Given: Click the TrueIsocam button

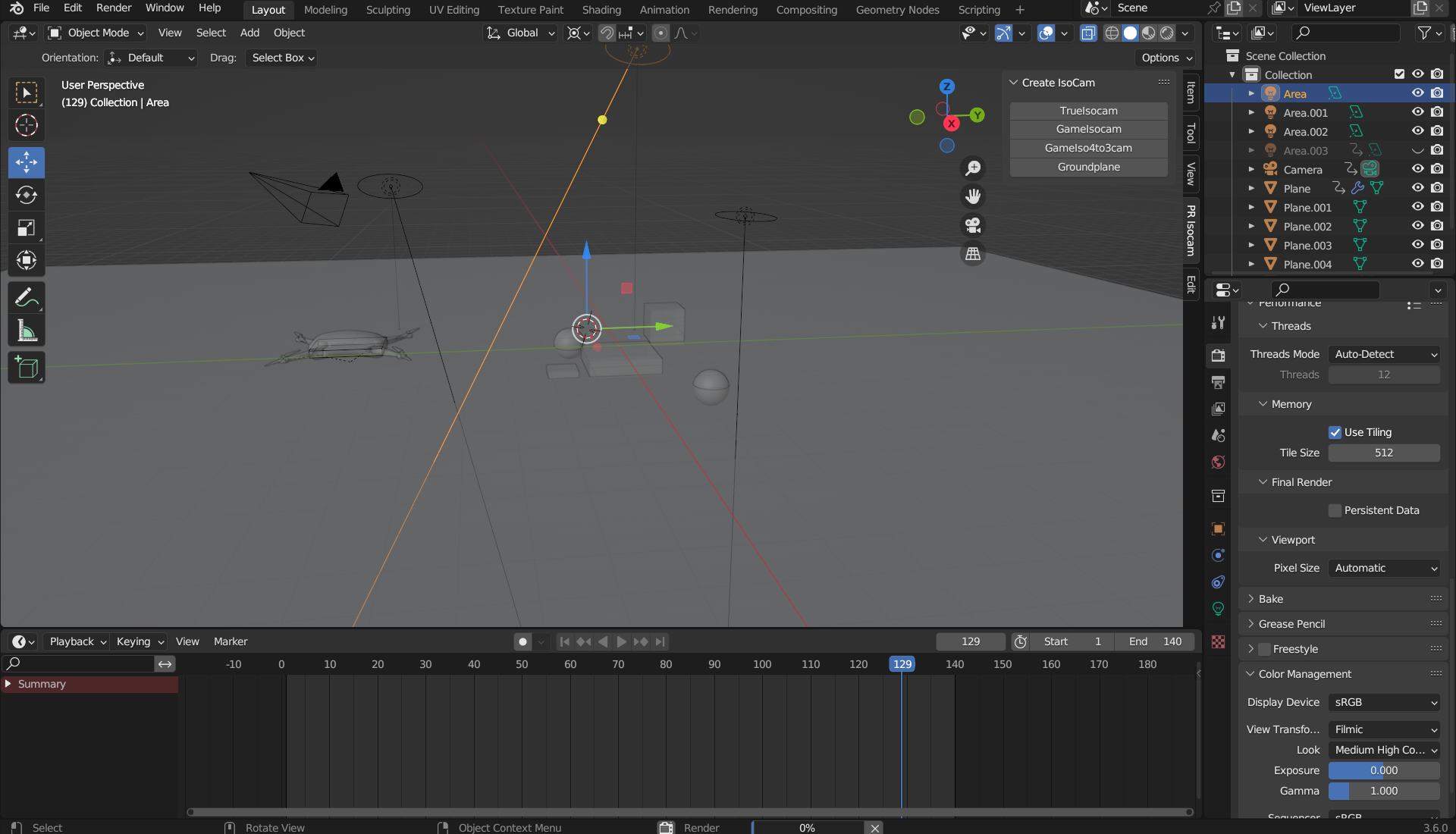Looking at the screenshot, I should point(1088,111).
